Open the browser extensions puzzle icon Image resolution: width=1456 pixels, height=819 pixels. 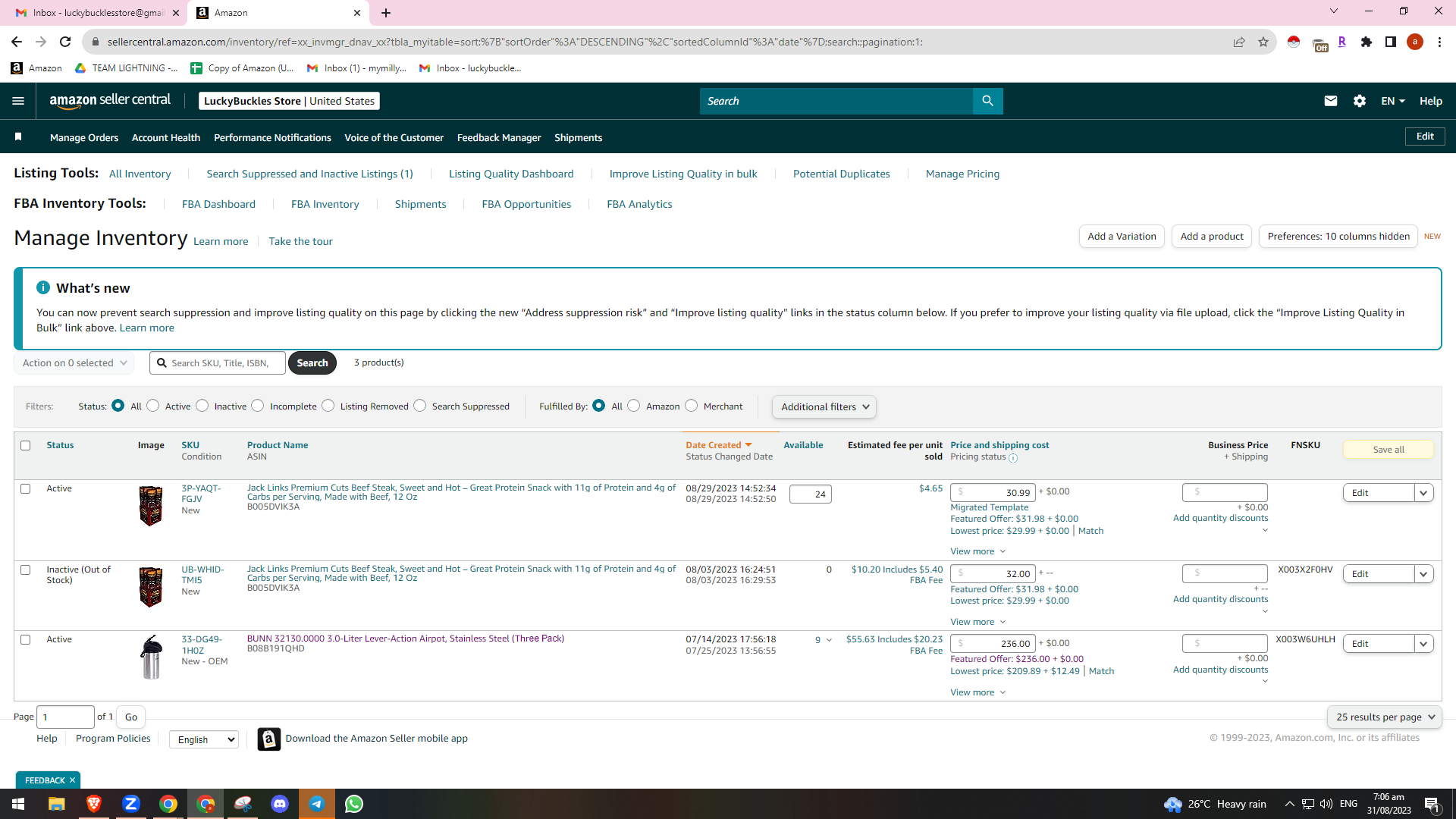(1367, 42)
